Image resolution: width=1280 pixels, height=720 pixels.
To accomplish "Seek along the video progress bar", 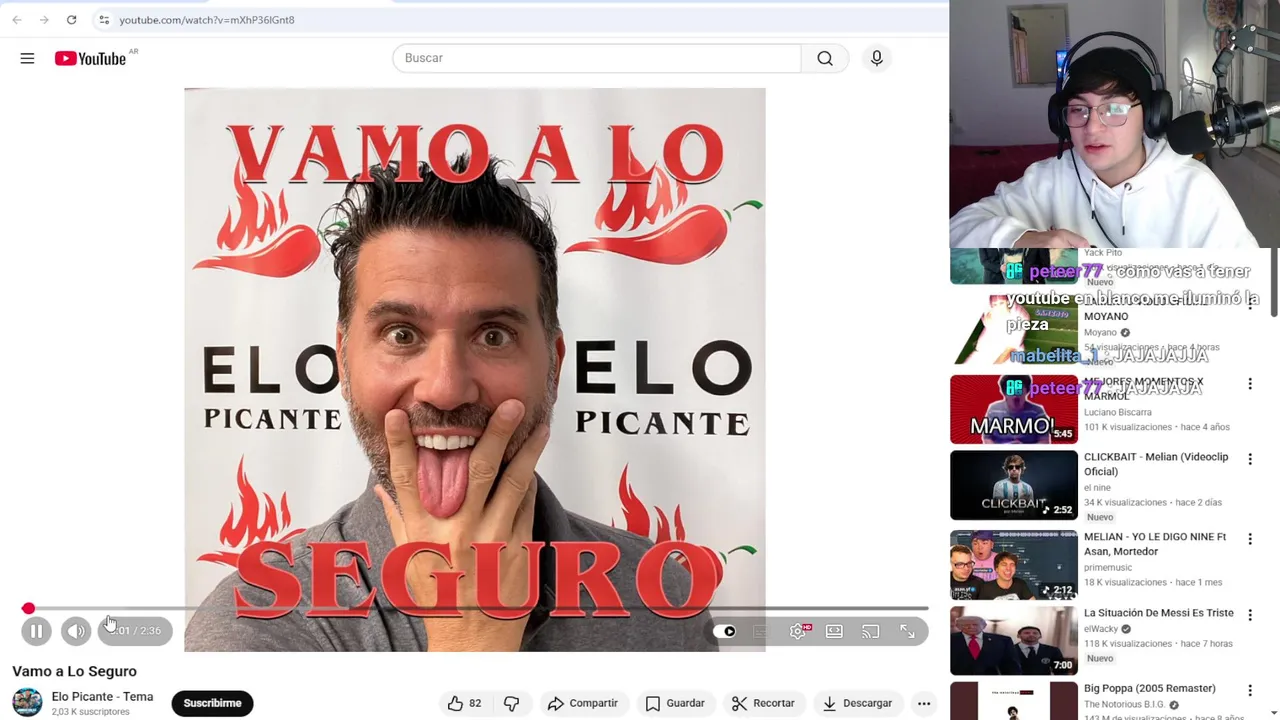I will tap(475, 609).
